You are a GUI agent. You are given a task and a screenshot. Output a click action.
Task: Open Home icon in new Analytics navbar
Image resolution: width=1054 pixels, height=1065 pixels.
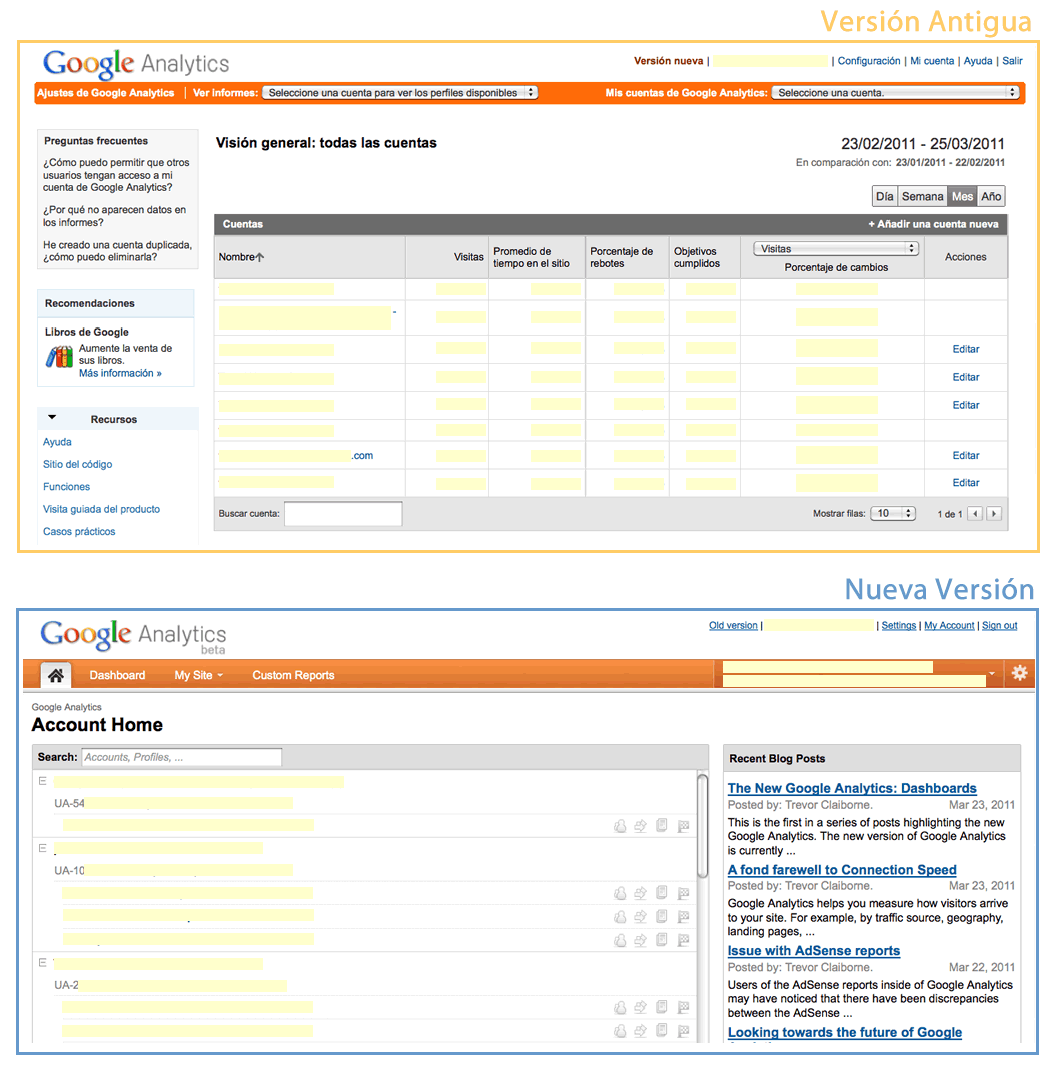(x=56, y=675)
